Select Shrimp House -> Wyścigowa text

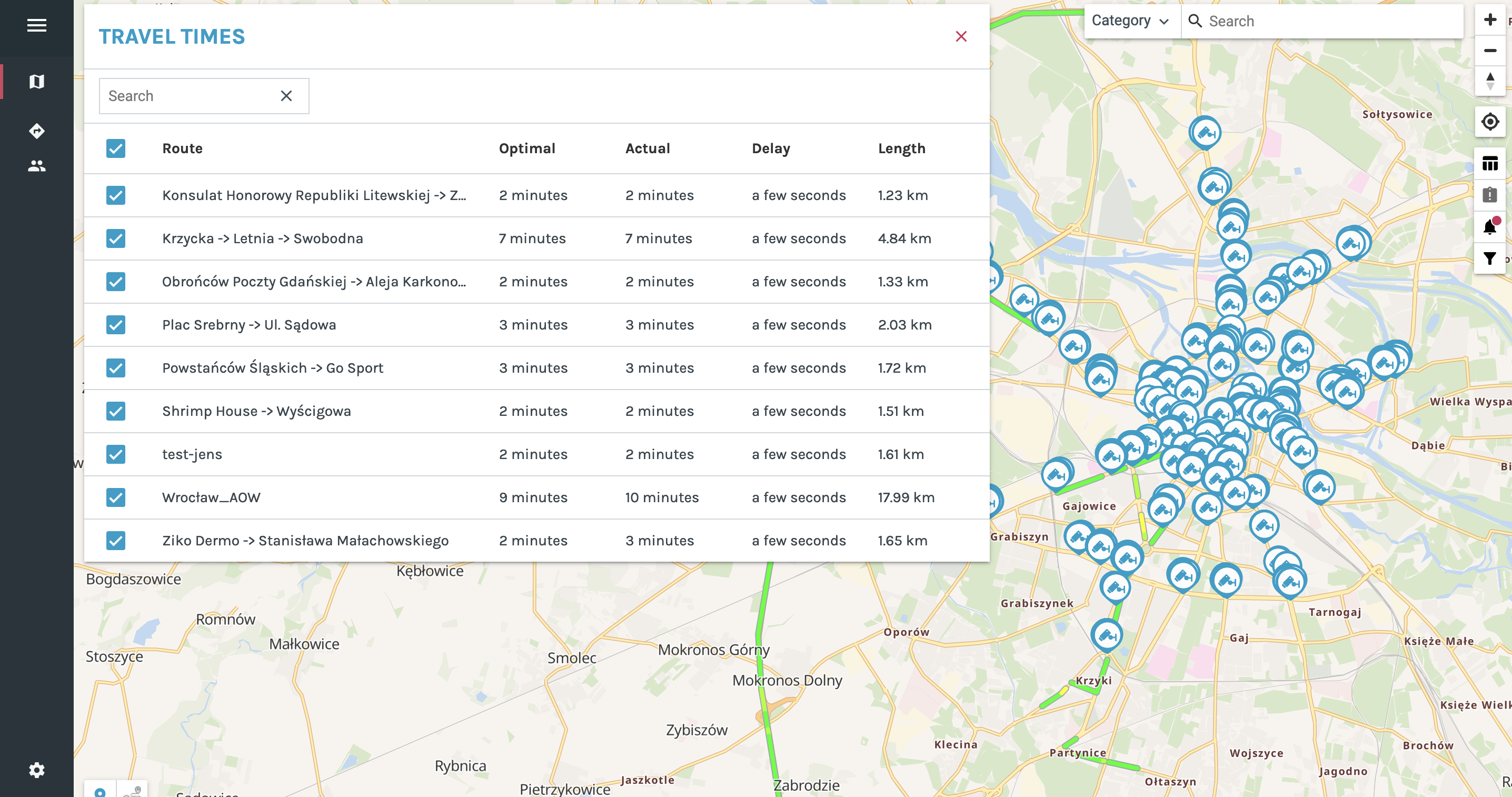[256, 411]
